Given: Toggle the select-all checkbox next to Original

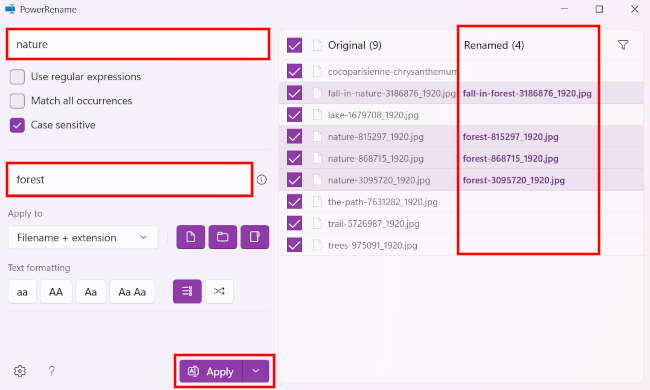Looking at the screenshot, I should [294, 45].
